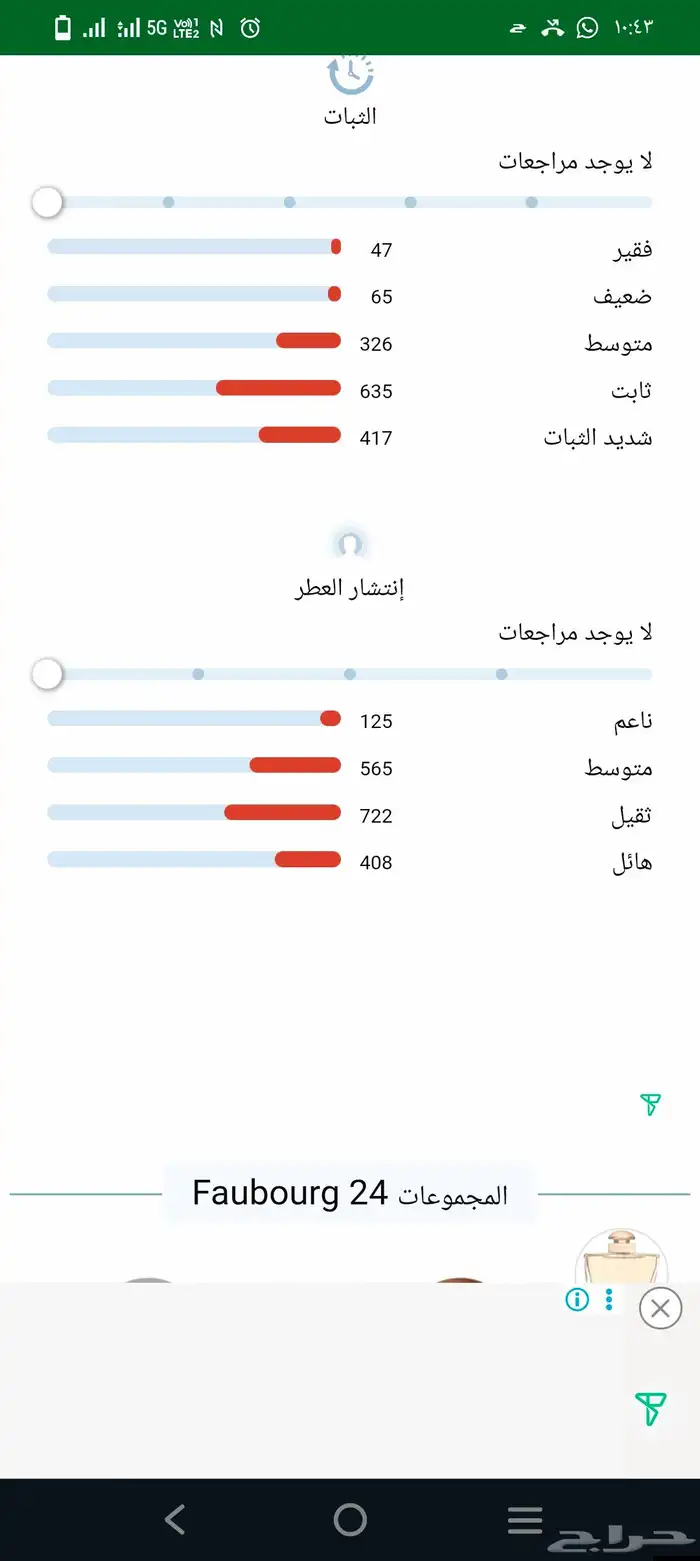The width and height of the screenshot is (700, 1561).
Task: Click the sillage rating slider handle
Action: 47,675
